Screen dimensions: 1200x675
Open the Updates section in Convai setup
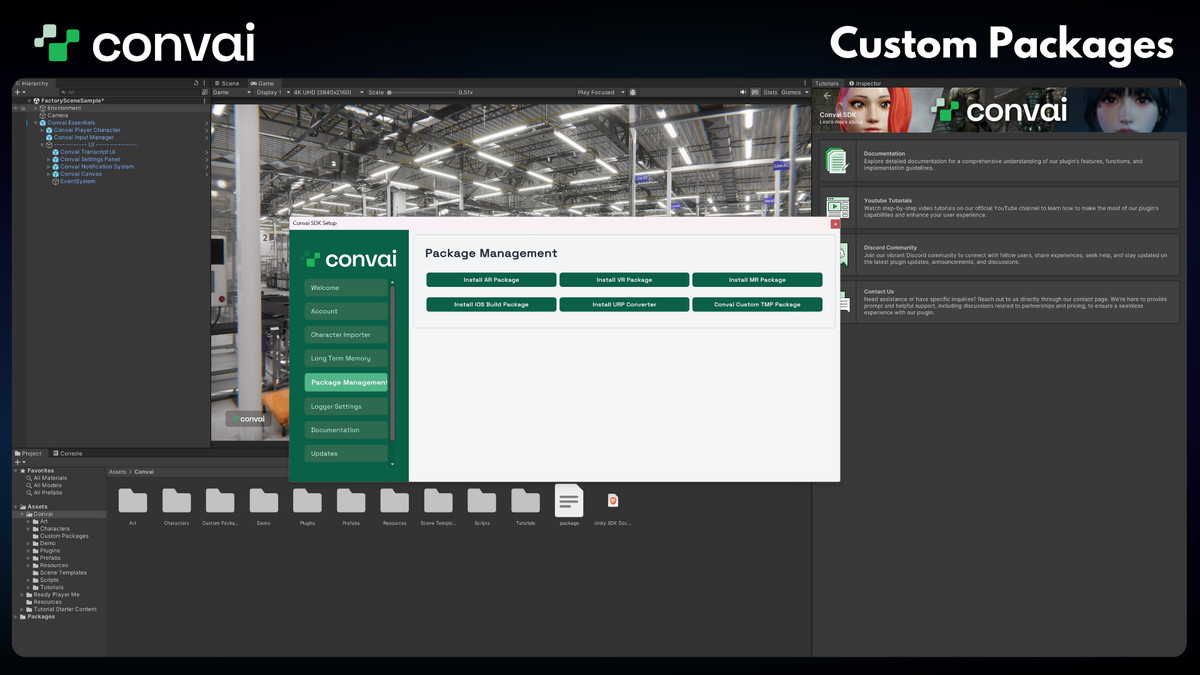[346, 453]
